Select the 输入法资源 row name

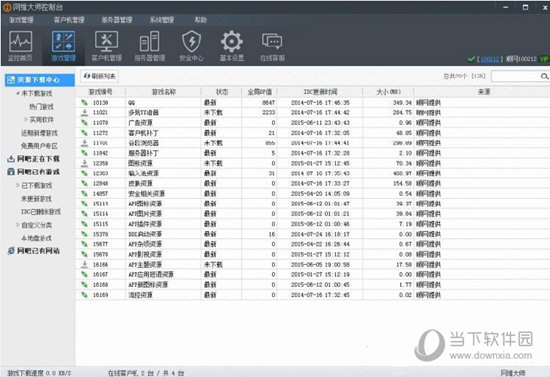point(143,173)
